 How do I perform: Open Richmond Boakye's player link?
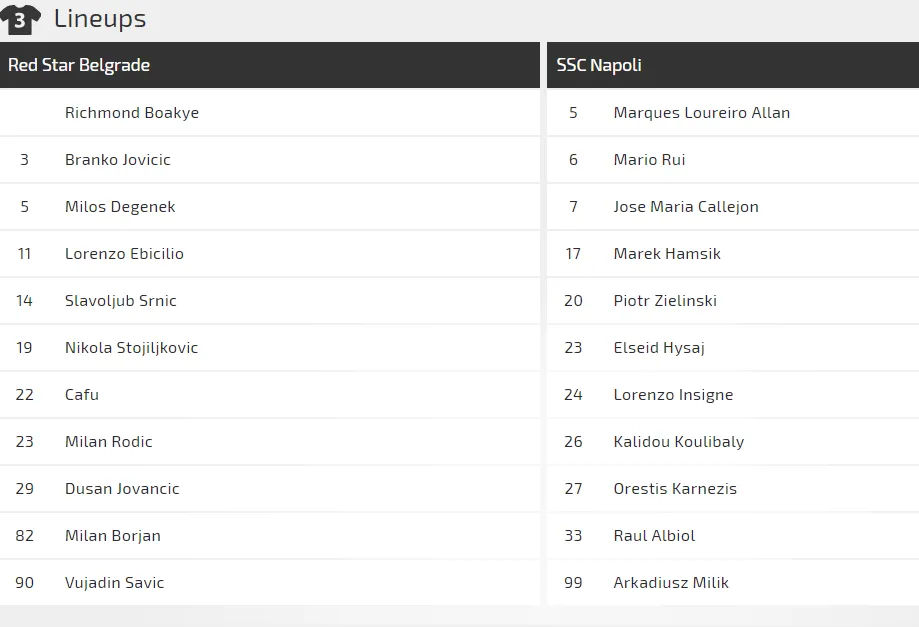tap(132, 113)
